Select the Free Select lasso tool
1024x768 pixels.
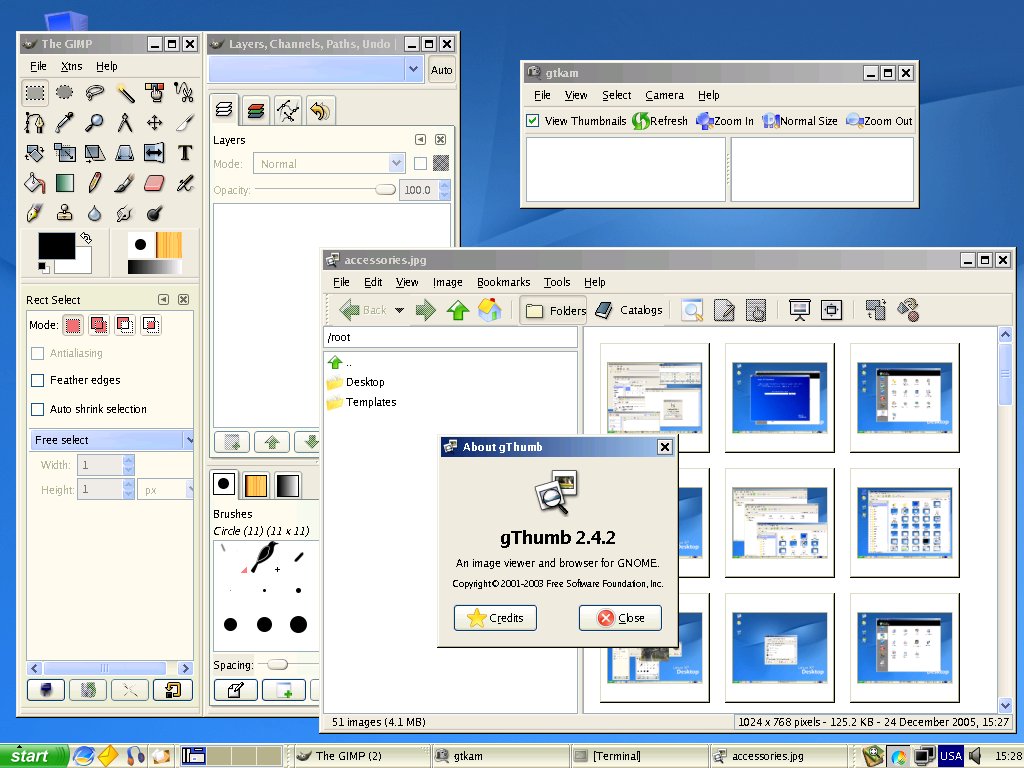[x=95, y=93]
